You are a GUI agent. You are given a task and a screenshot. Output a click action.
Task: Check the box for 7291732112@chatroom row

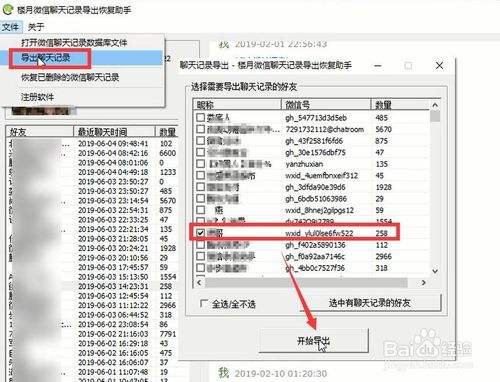click(x=200, y=129)
